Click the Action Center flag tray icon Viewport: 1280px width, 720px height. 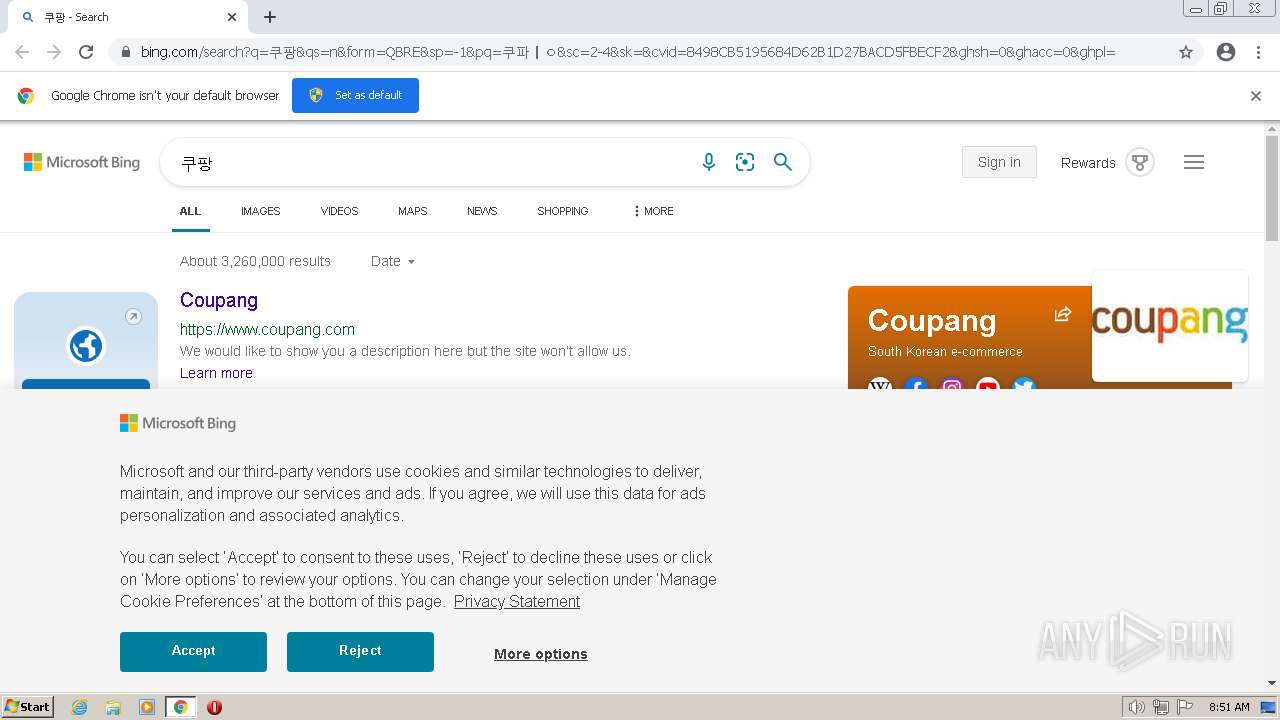point(1185,707)
